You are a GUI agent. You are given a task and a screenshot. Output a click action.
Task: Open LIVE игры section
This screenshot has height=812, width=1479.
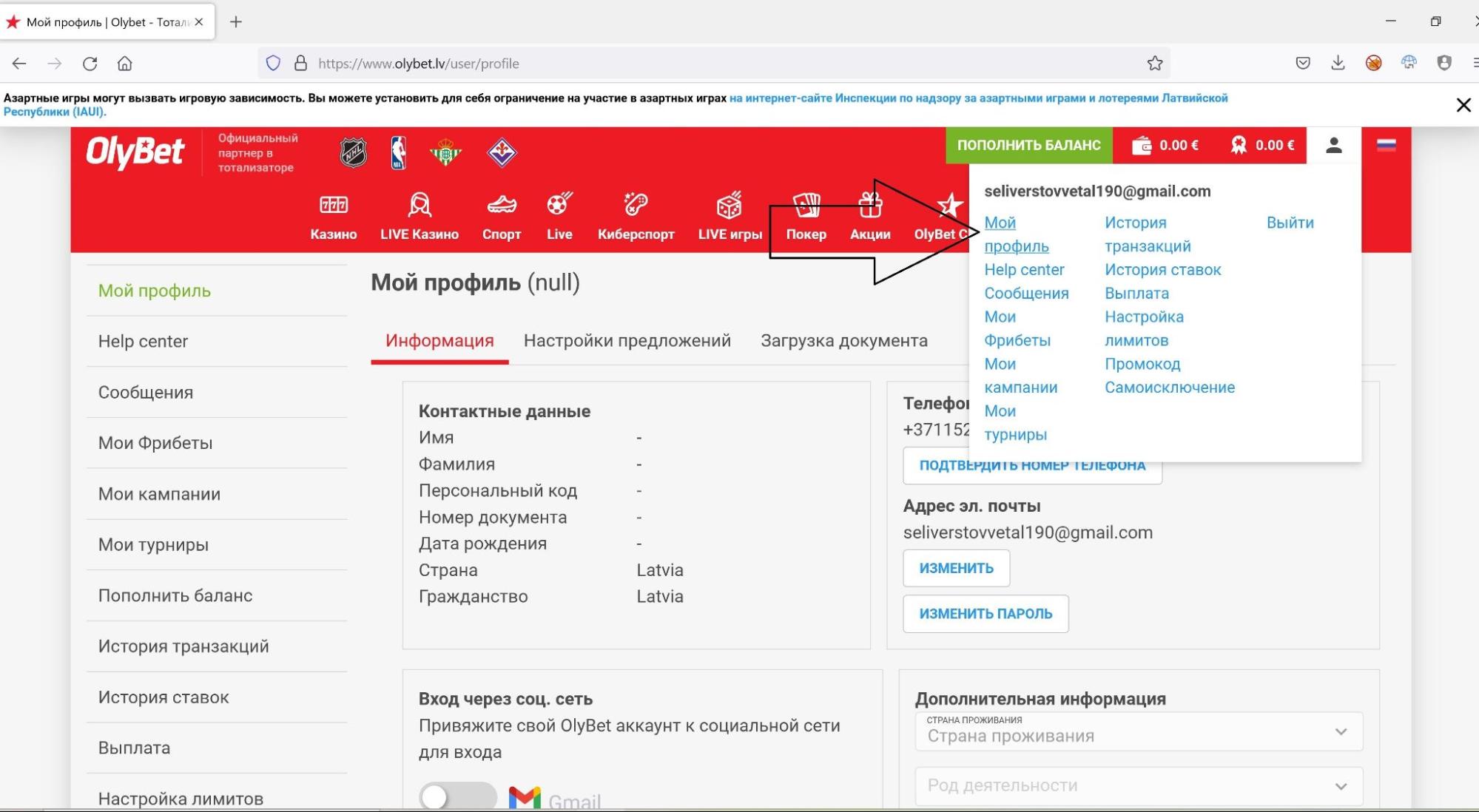[730, 217]
